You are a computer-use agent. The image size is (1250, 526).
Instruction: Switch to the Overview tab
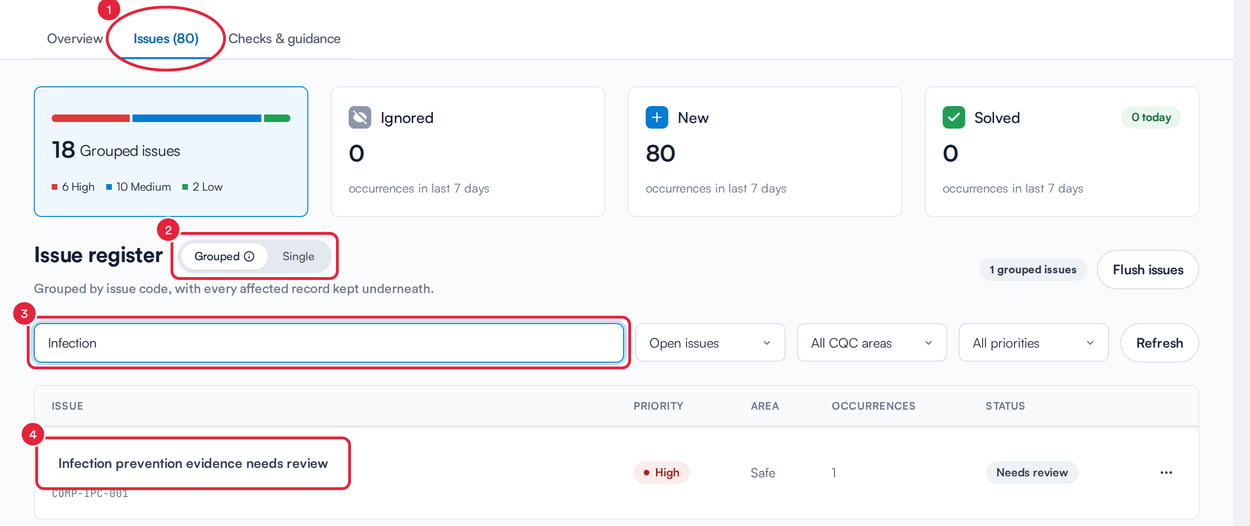click(x=75, y=39)
